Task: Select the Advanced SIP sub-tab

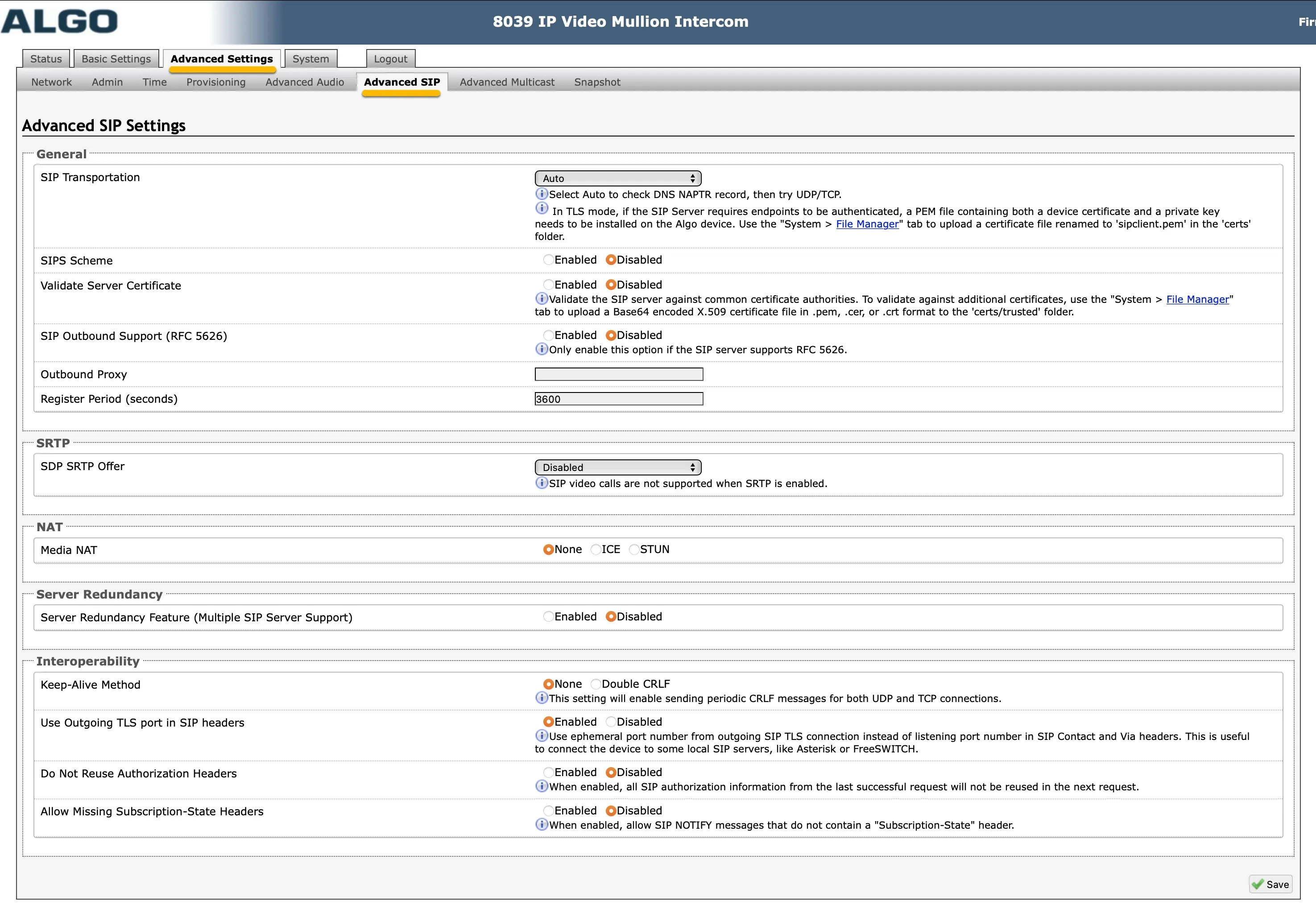Action: pos(402,82)
